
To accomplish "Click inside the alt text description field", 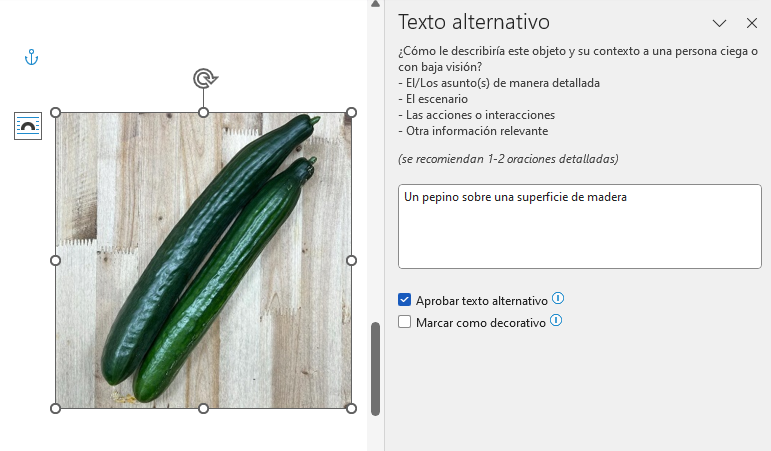I will [580, 226].
